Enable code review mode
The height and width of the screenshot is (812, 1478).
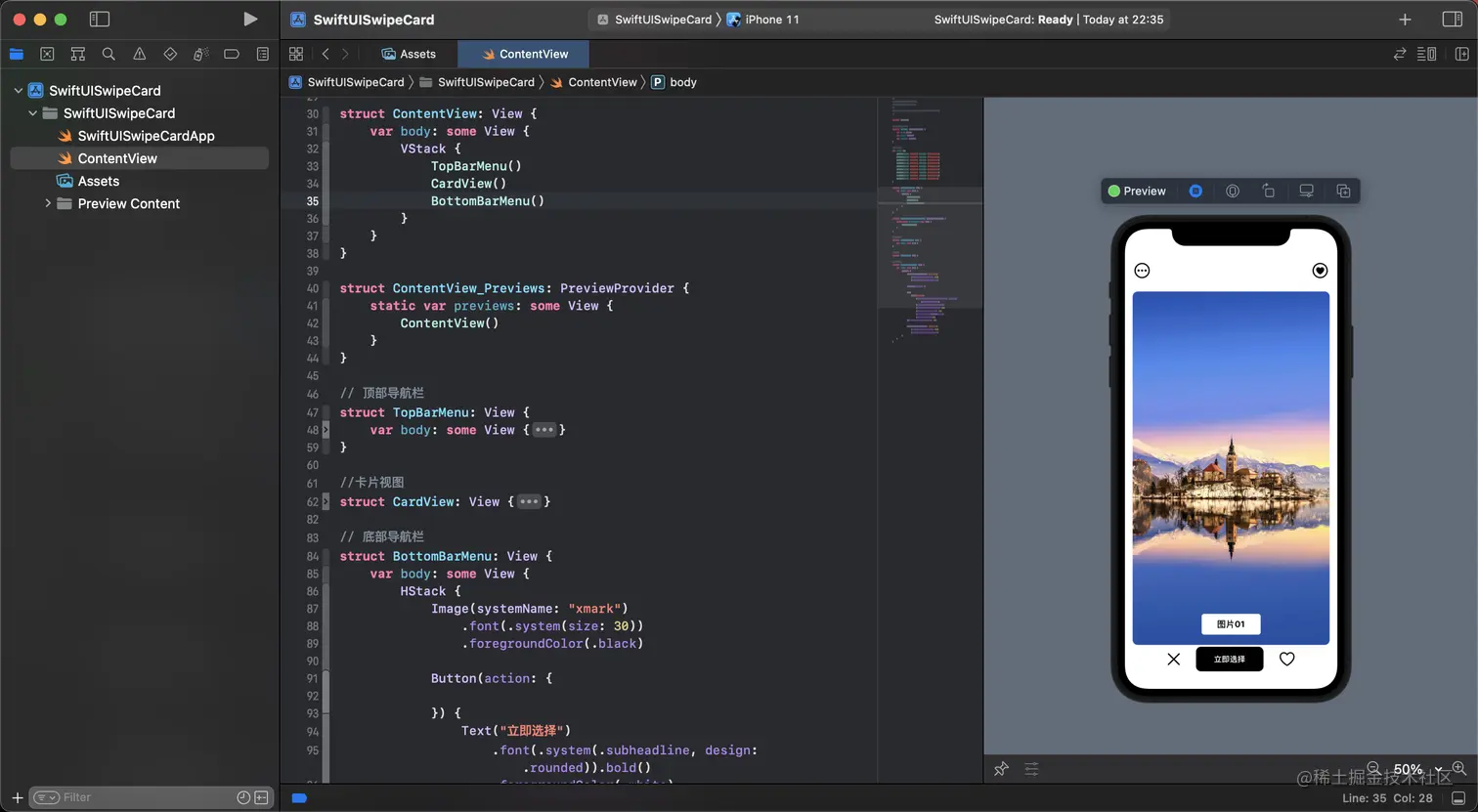1400,54
